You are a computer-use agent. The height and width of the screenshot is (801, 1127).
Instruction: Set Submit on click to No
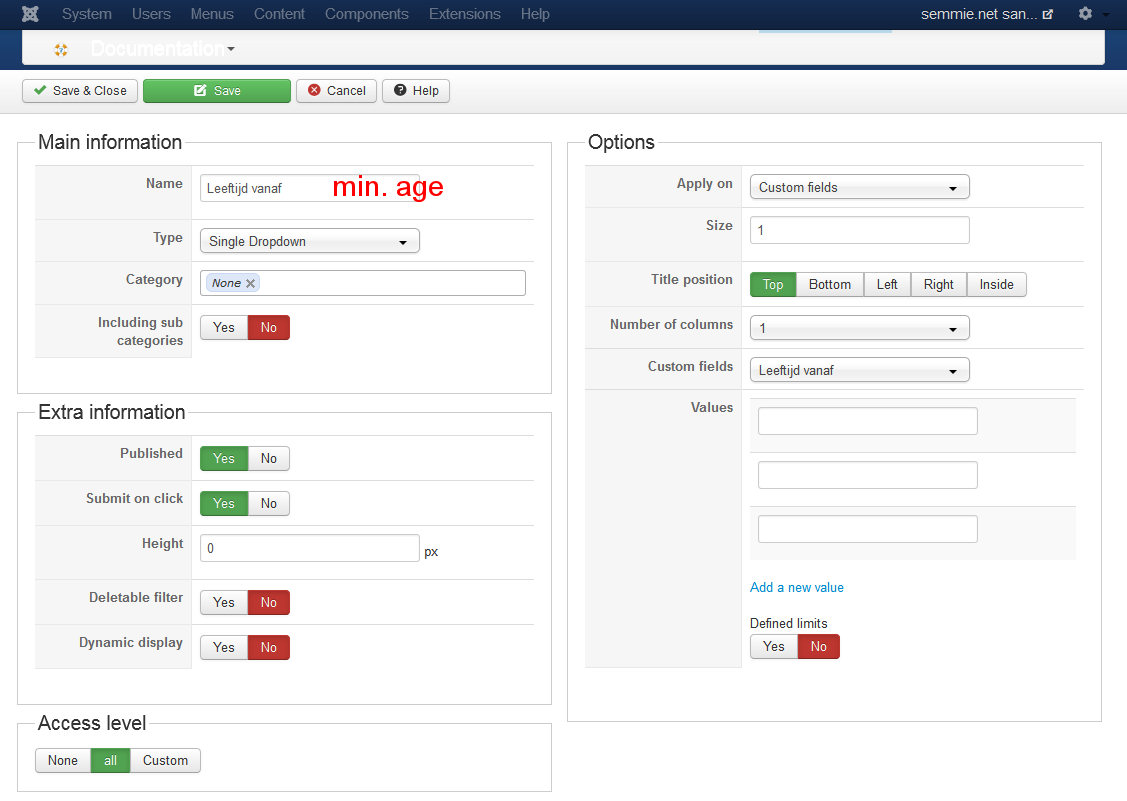pos(269,503)
